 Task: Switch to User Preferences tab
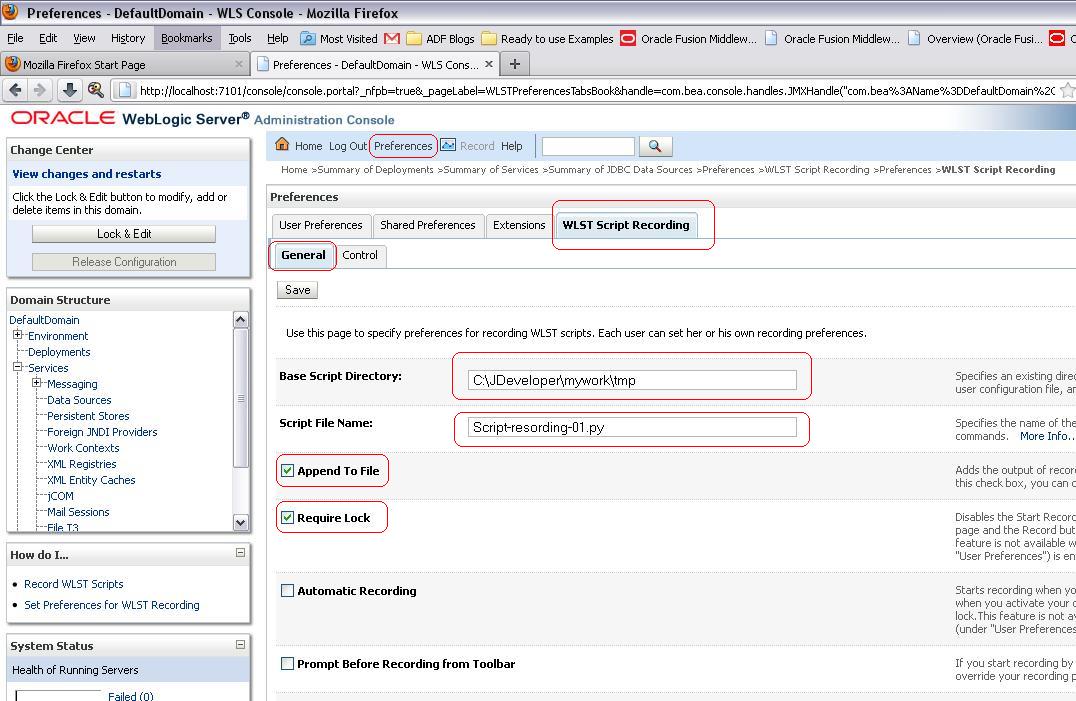321,226
